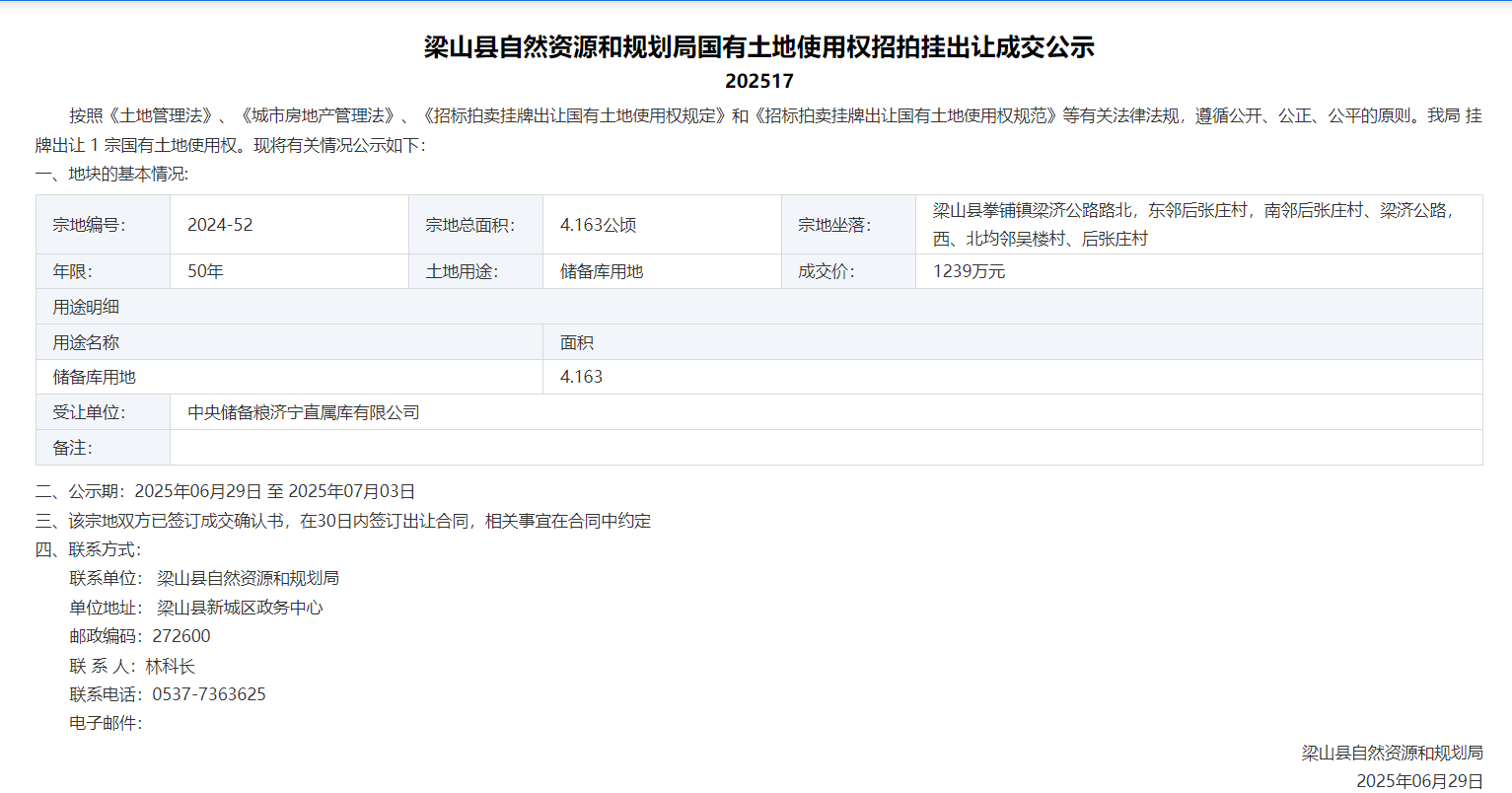Click the intro paragraph beginning 按照《土地管理法》
1512x793 pixels.
758,130
